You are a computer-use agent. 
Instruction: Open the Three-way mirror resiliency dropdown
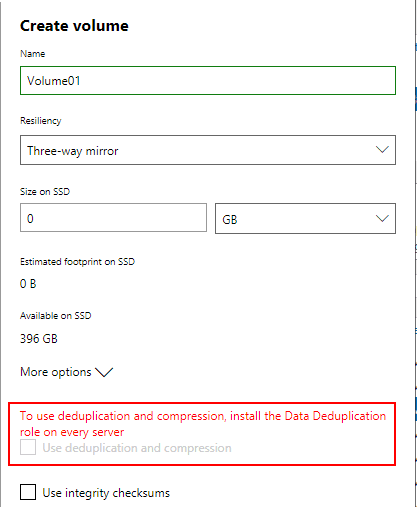click(x=208, y=150)
